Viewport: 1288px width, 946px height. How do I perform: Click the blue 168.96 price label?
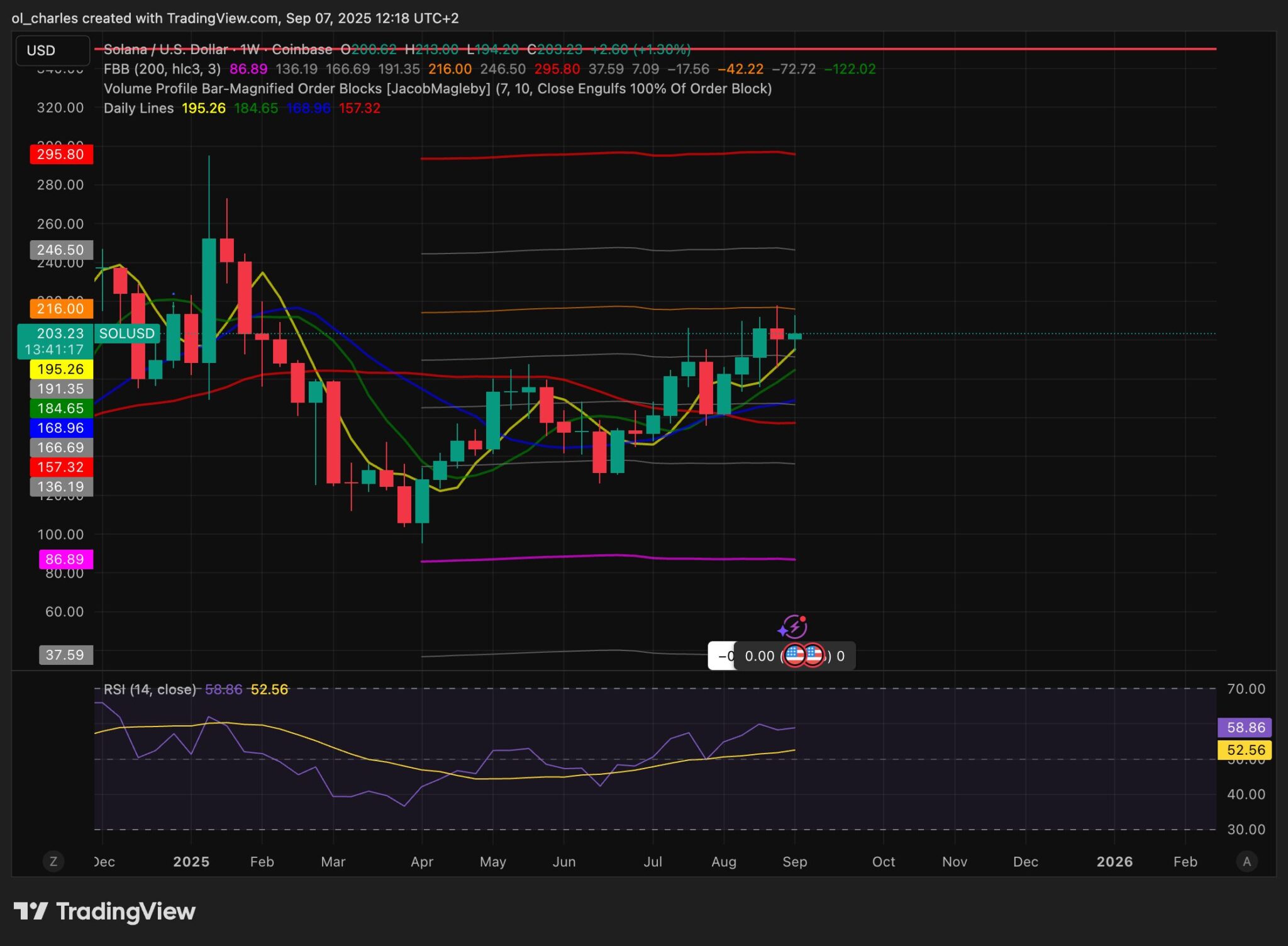(61, 428)
